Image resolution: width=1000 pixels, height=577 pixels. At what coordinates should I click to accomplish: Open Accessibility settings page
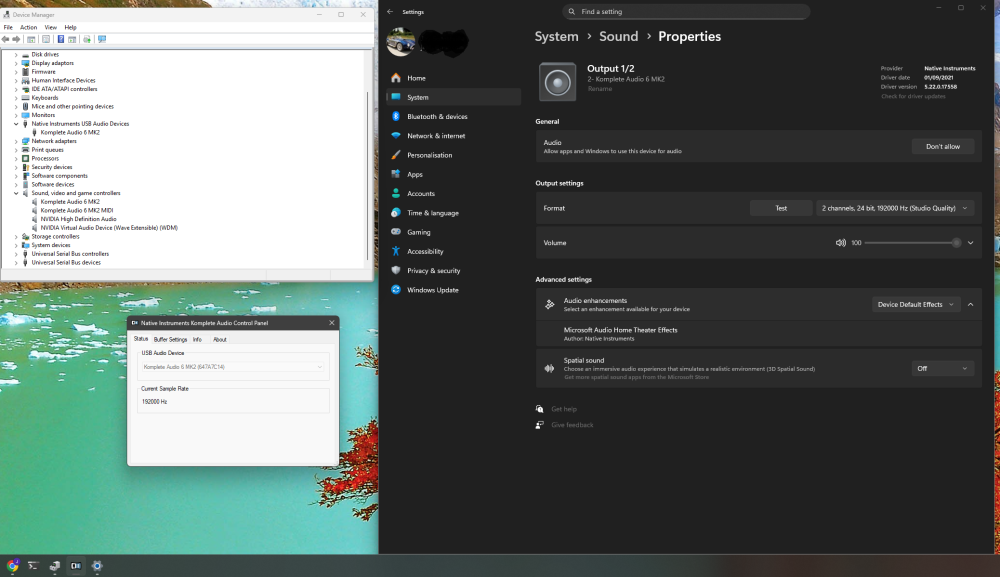tap(453, 251)
